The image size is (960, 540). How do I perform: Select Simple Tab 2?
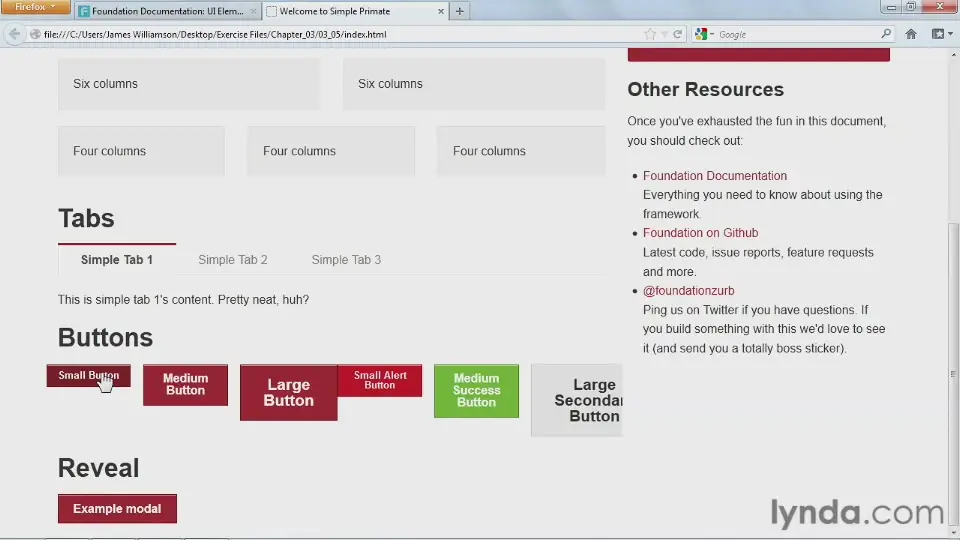pos(233,260)
